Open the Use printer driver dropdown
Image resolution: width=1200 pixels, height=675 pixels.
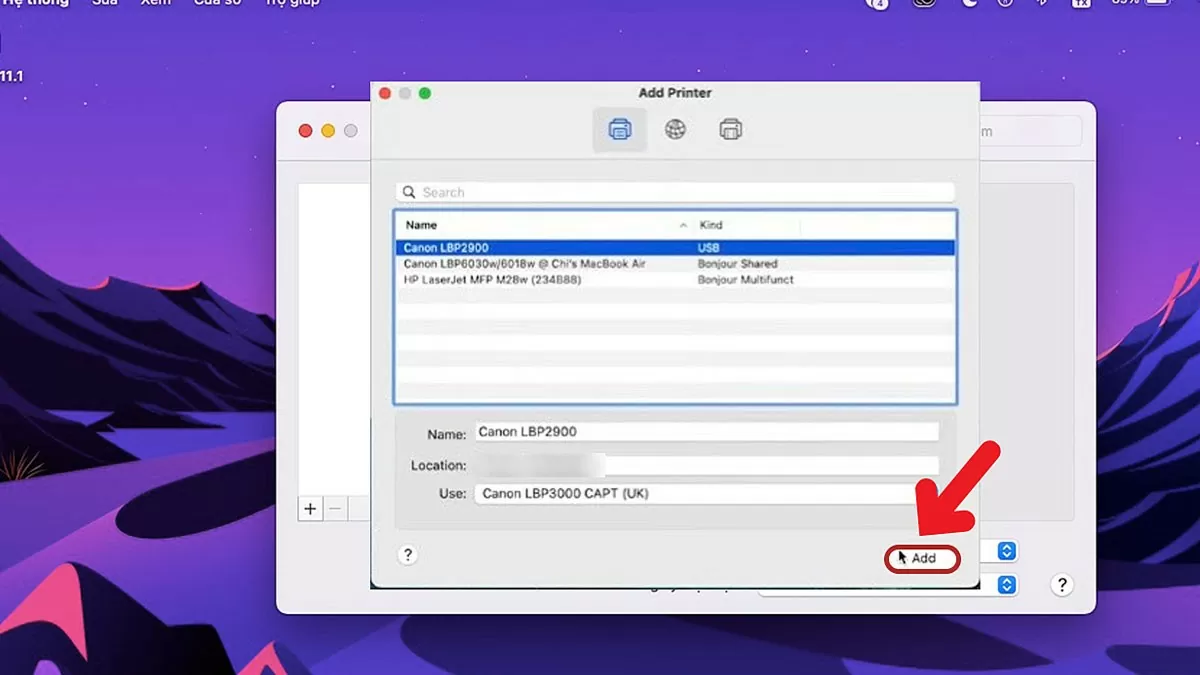click(x=710, y=493)
